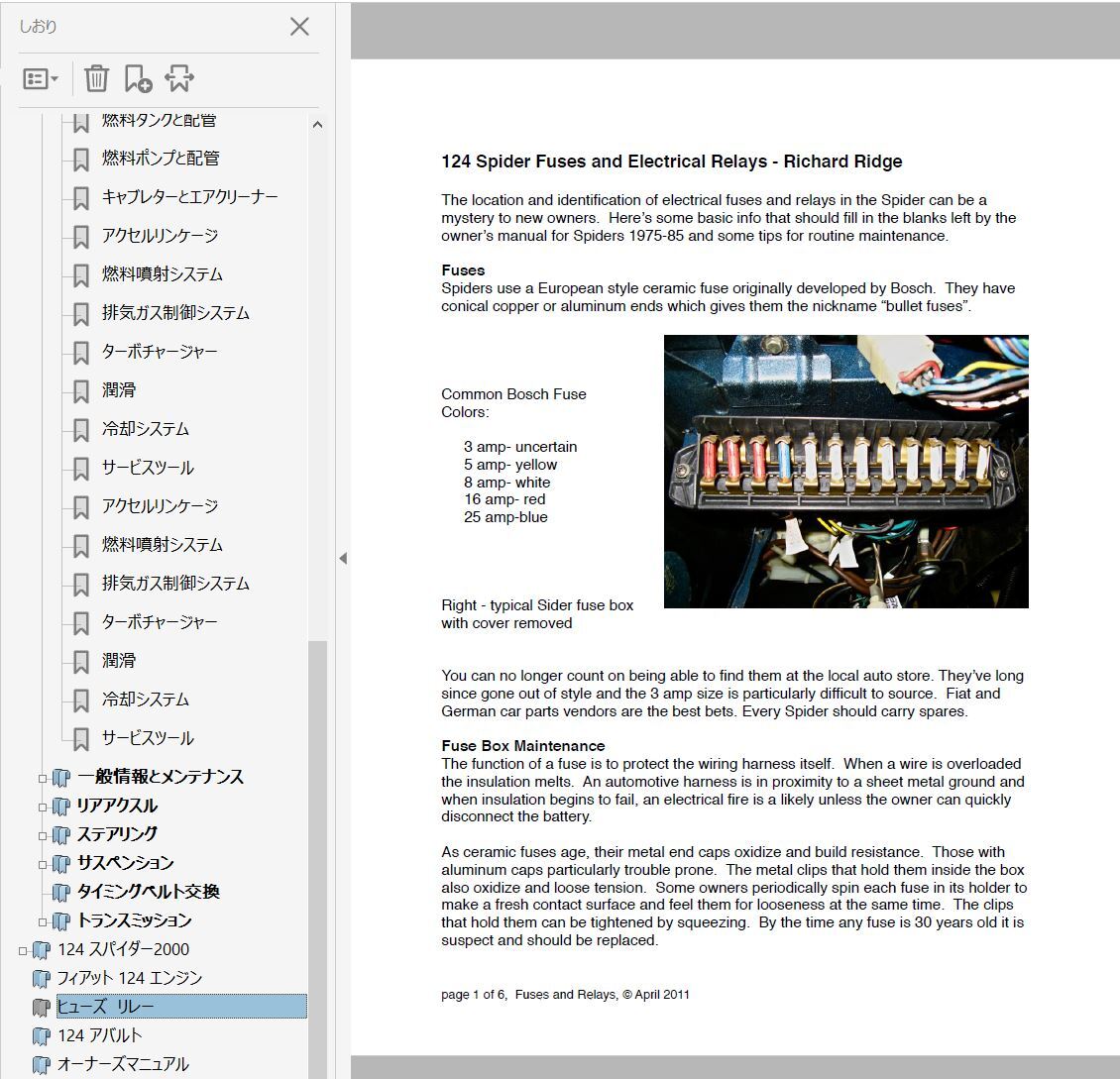Expand the サスペンション bookmark group
Viewport: 1120px width, 1079px height.
(x=43, y=864)
